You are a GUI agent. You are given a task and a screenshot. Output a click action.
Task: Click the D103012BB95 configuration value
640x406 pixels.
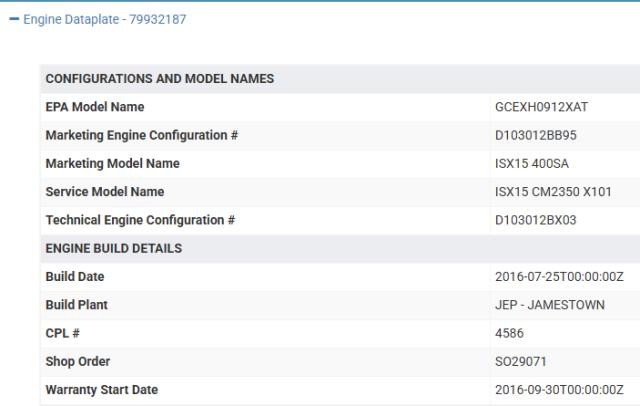click(537, 135)
